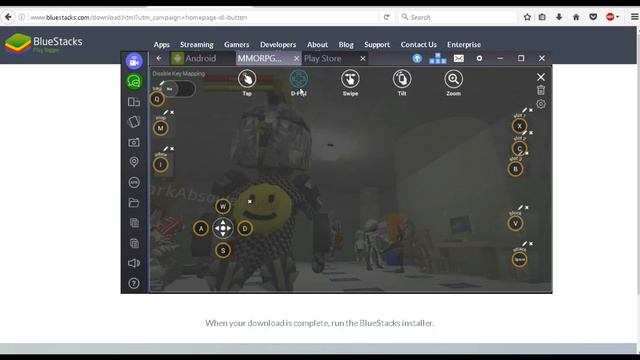
Task: Open the Gamers page link
Action: pyautogui.click(x=237, y=44)
